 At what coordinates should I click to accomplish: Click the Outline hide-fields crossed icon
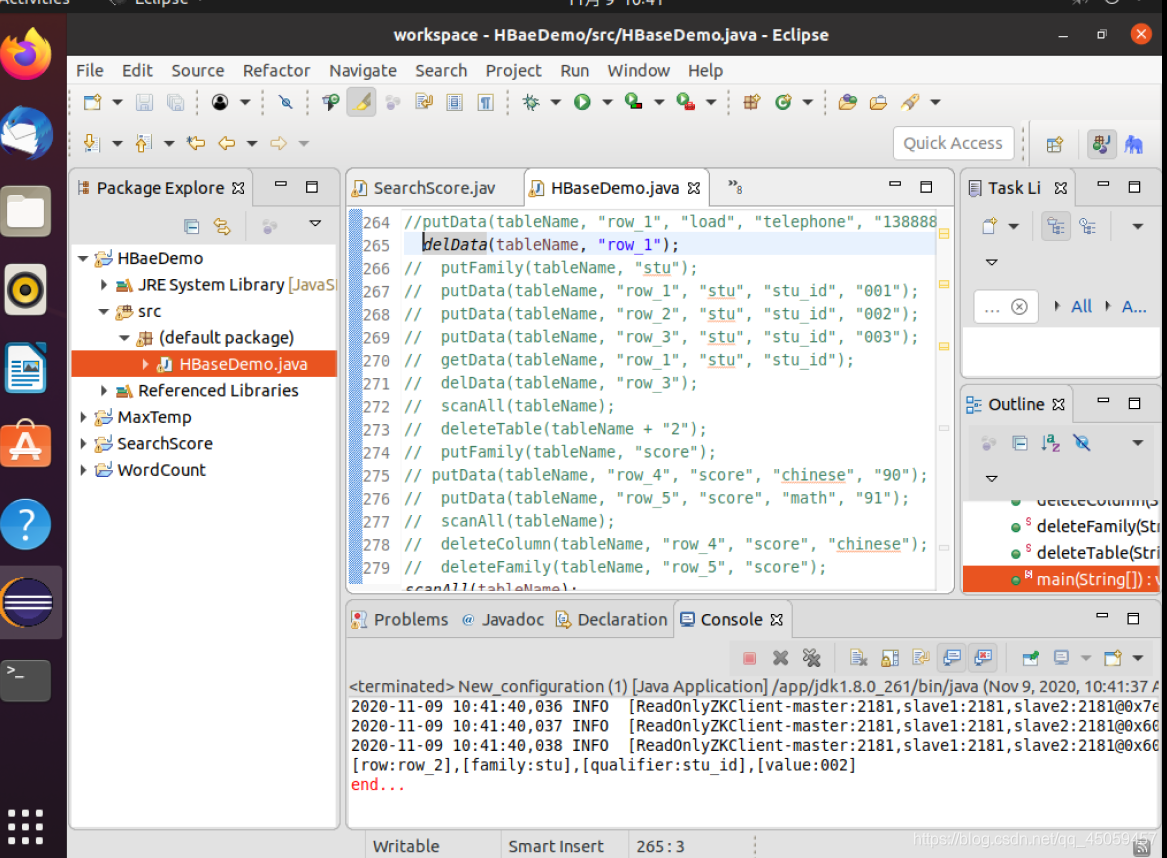point(1081,444)
